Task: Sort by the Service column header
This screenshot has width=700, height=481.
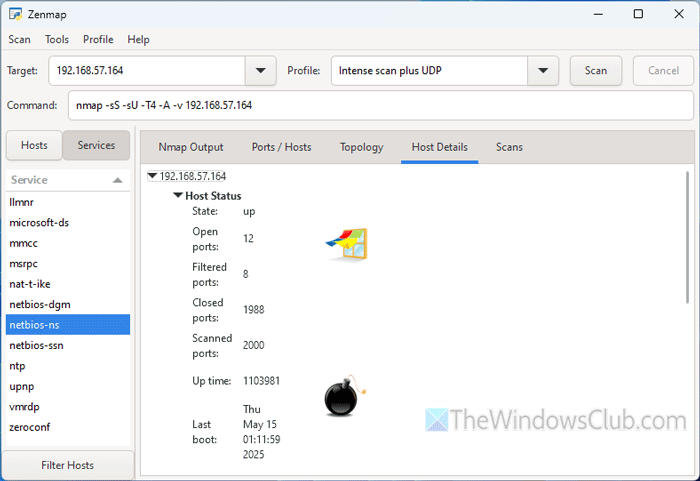Action: click(x=68, y=180)
